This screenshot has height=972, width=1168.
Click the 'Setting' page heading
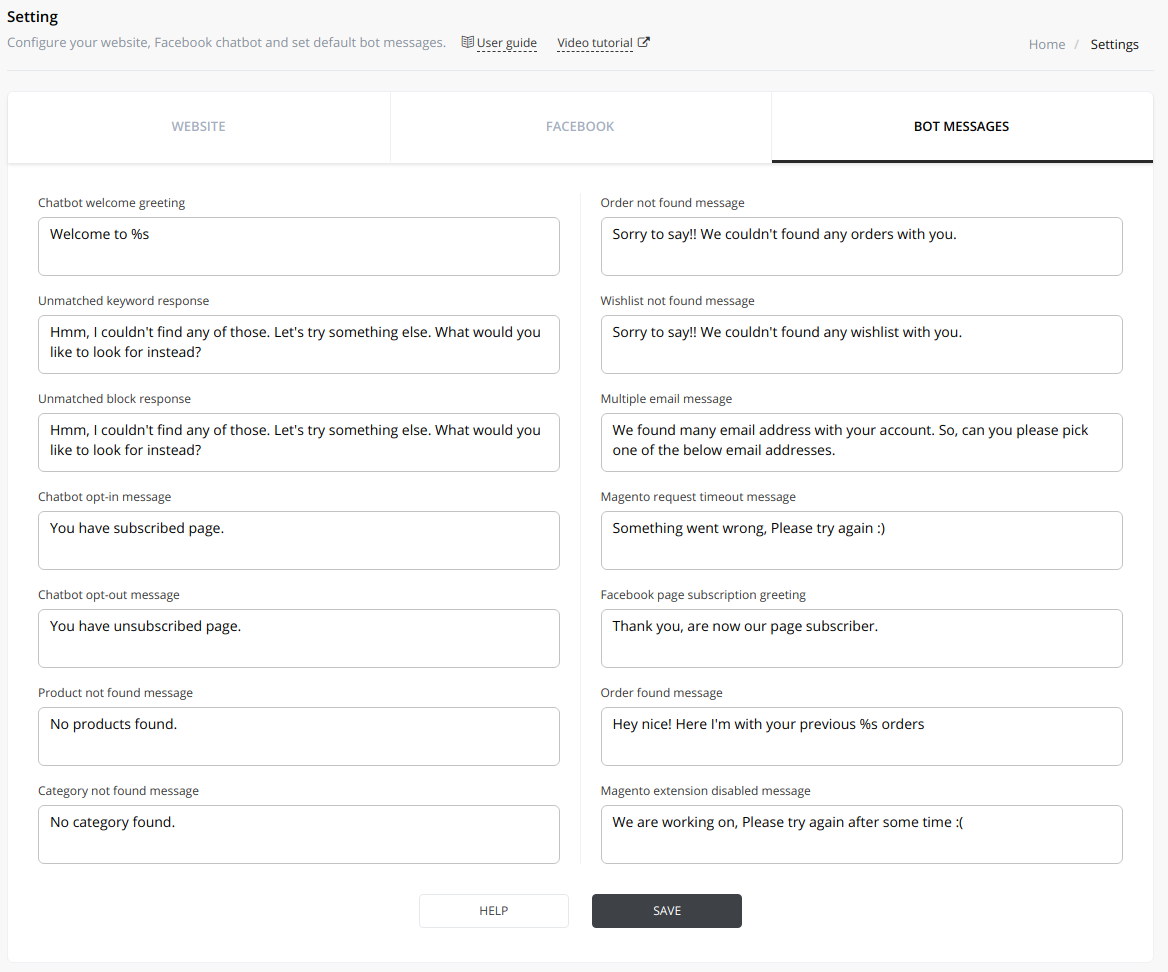33,17
